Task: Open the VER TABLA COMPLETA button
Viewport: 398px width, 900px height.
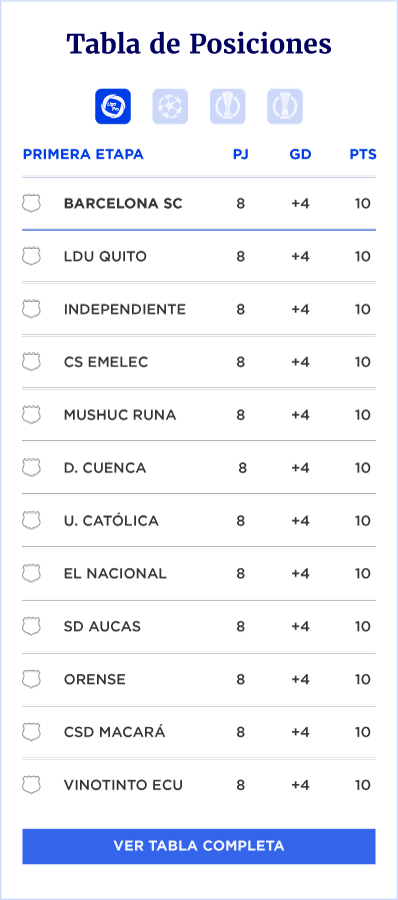Action: 199,846
